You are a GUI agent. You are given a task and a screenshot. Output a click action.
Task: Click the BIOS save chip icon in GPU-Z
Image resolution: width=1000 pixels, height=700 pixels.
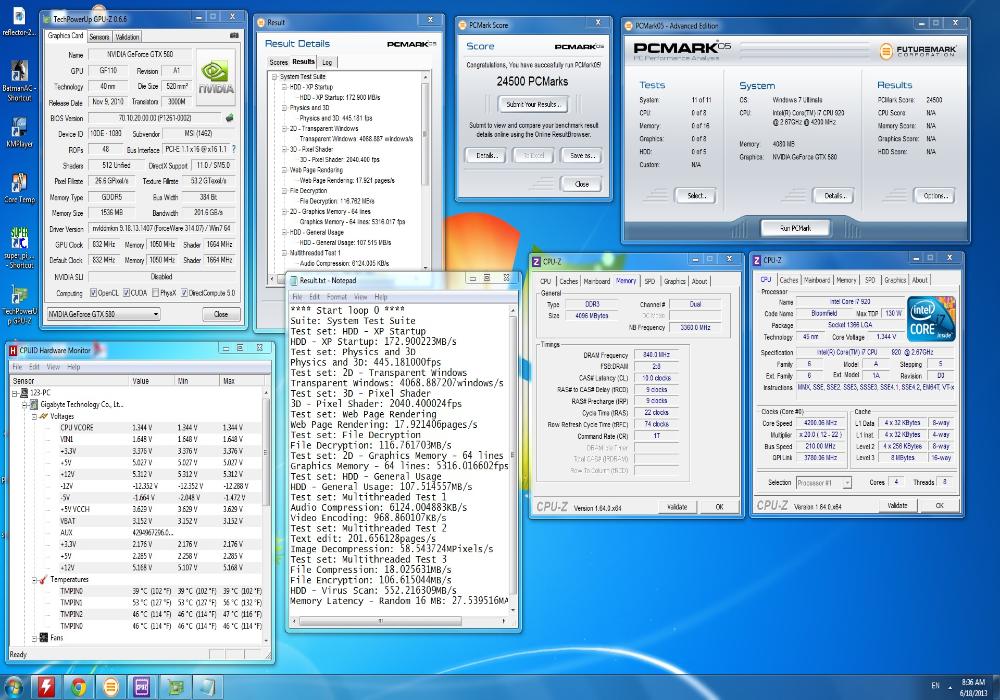(x=230, y=118)
